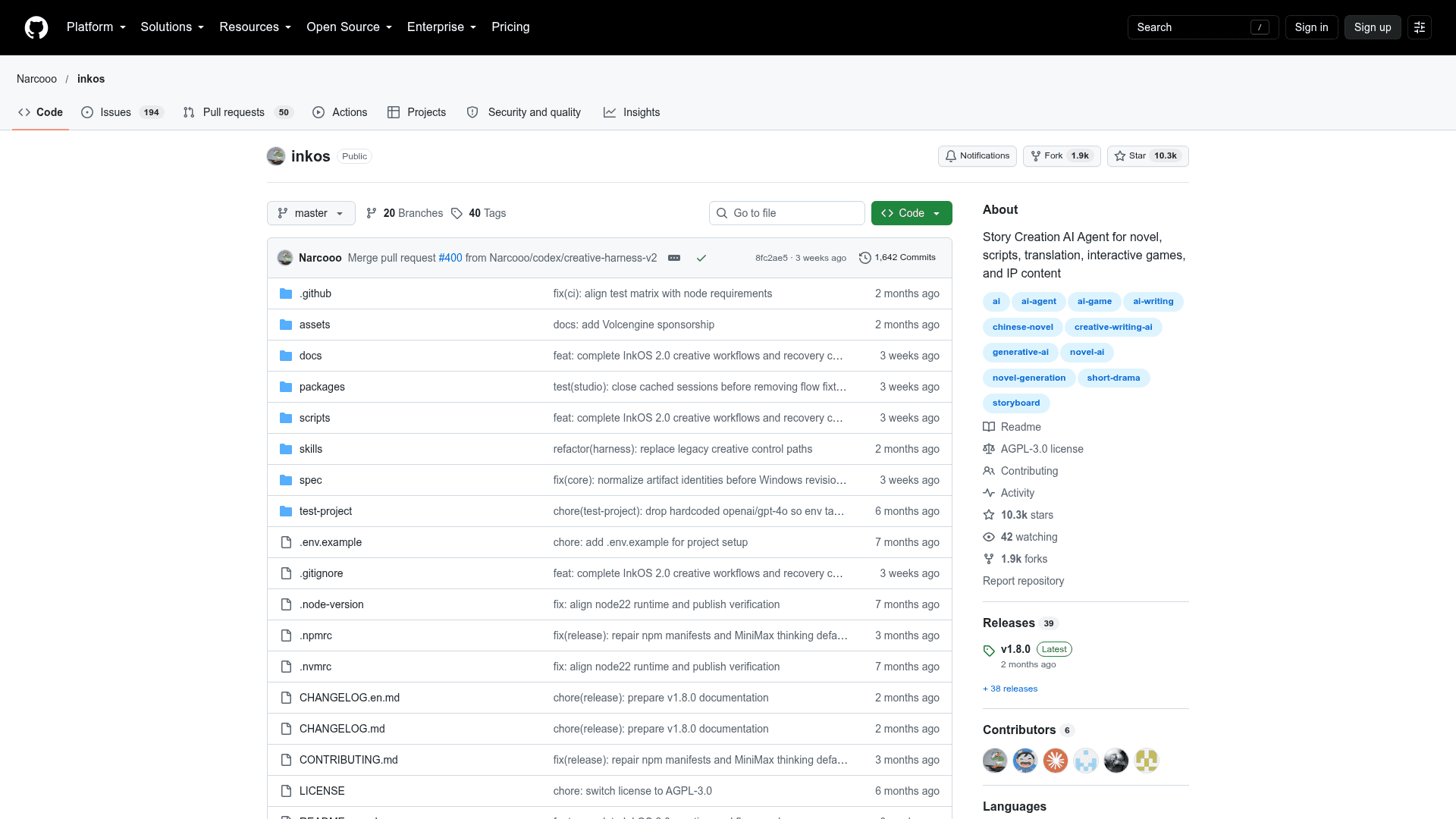Expand the Resources menu
This screenshot has height=819, width=1456.
(255, 27)
